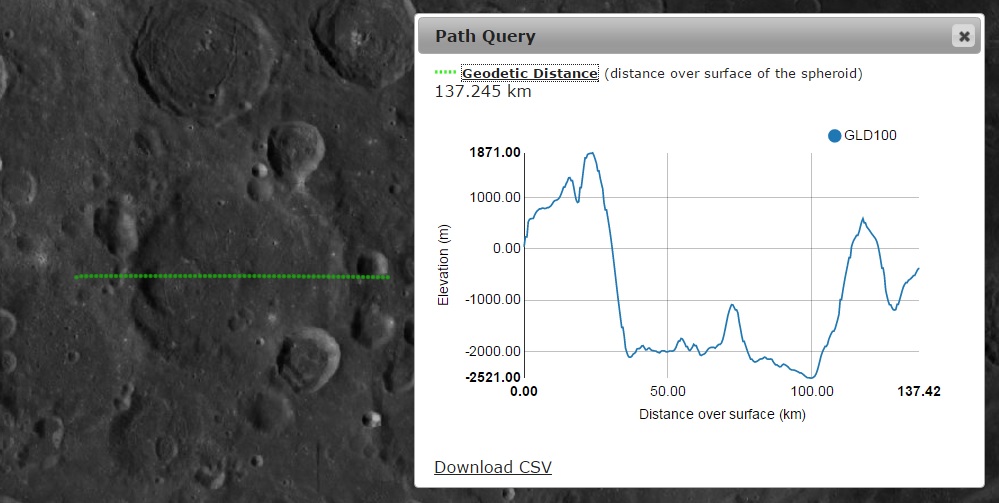Viewport: 999px width, 503px height.
Task: Click the small mid-chart peak near 70 km
Action: pos(732,305)
